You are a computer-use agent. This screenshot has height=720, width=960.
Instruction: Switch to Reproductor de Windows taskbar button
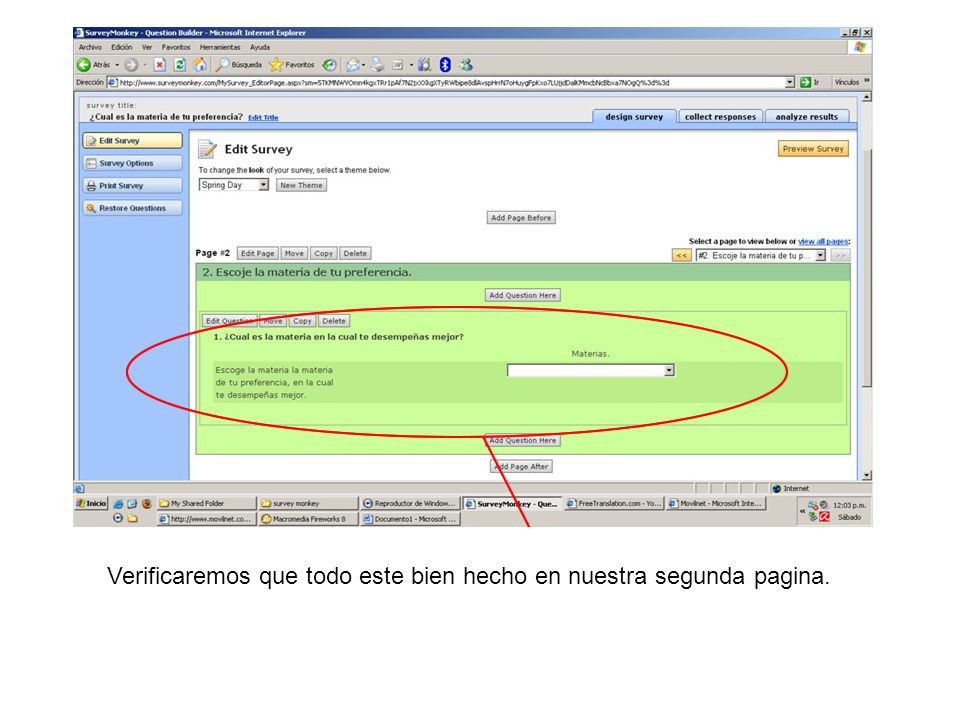pos(410,503)
